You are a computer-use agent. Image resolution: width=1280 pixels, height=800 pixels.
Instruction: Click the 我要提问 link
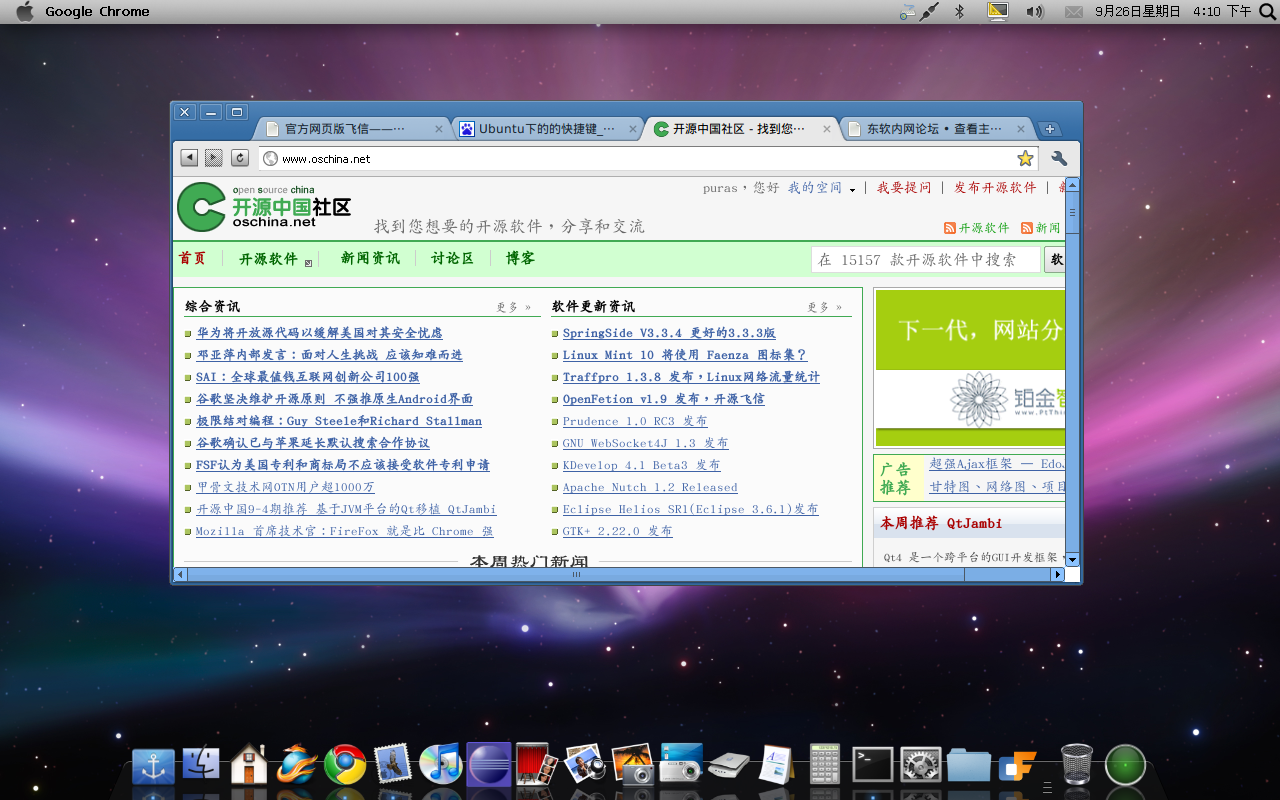[x=904, y=188]
